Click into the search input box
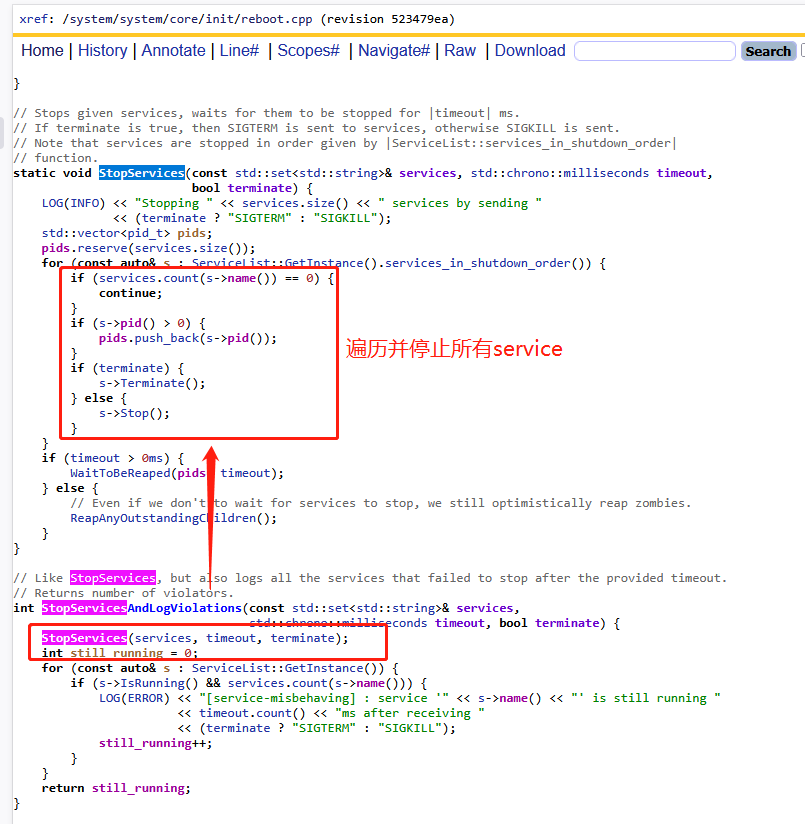The width and height of the screenshot is (805, 824). coord(655,49)
